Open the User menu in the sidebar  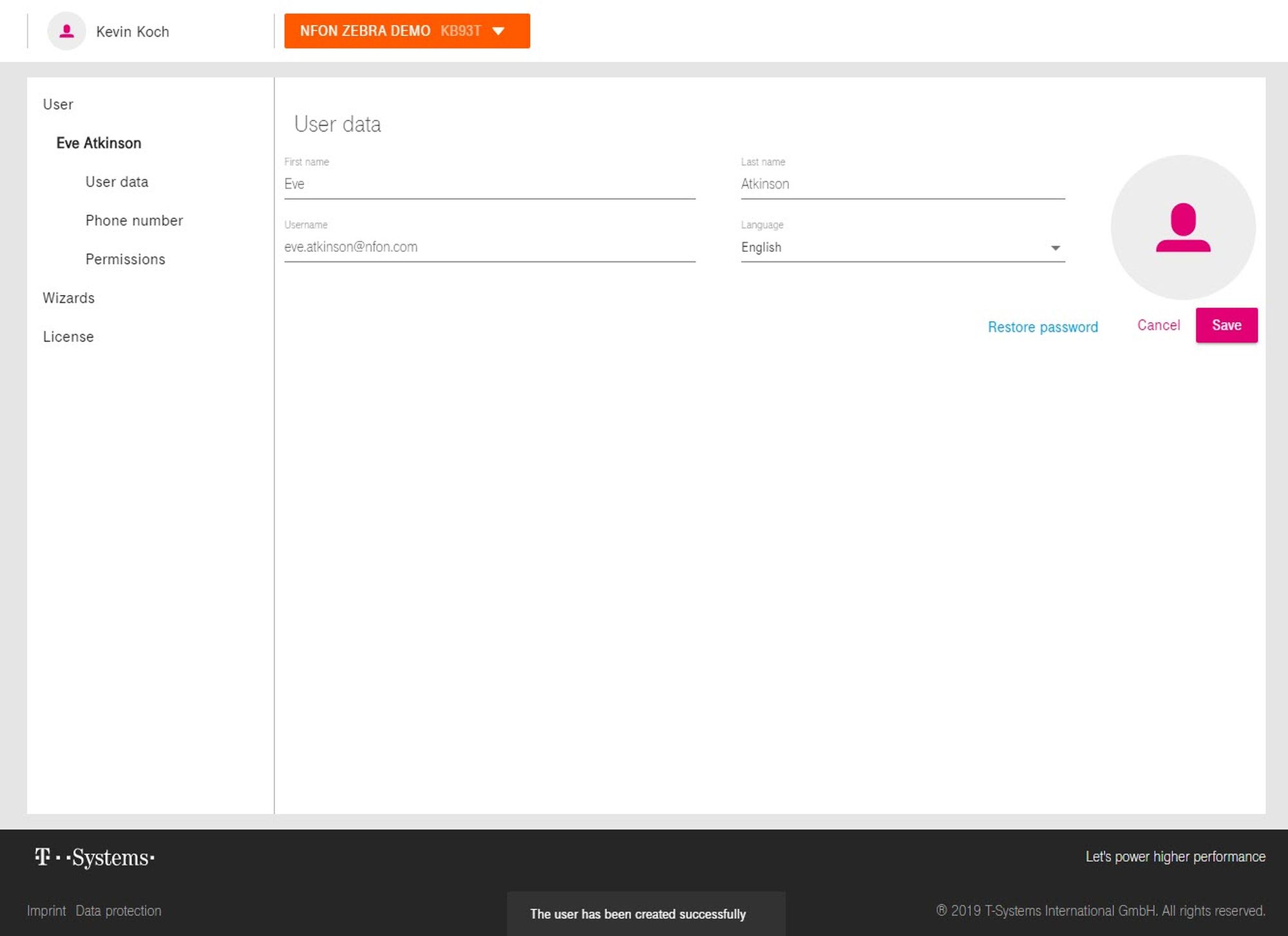(x=58, y=104)
